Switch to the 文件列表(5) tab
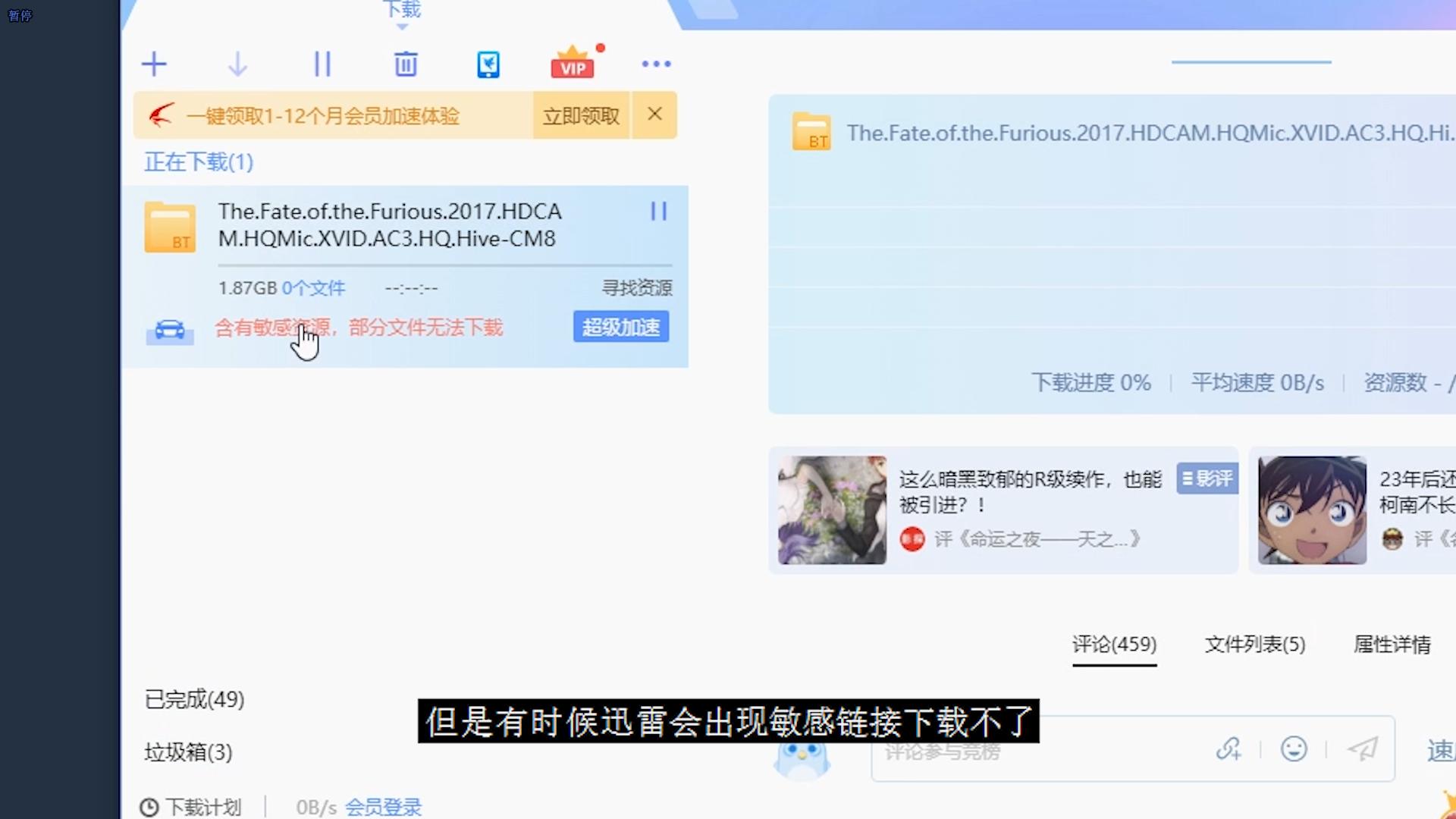The image size is (1456, 819). (x=1254, y=644)
